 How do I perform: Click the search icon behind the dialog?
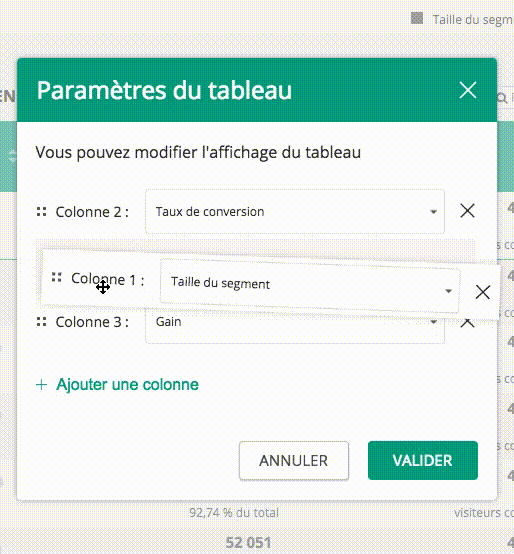click(x=502, y=98)
